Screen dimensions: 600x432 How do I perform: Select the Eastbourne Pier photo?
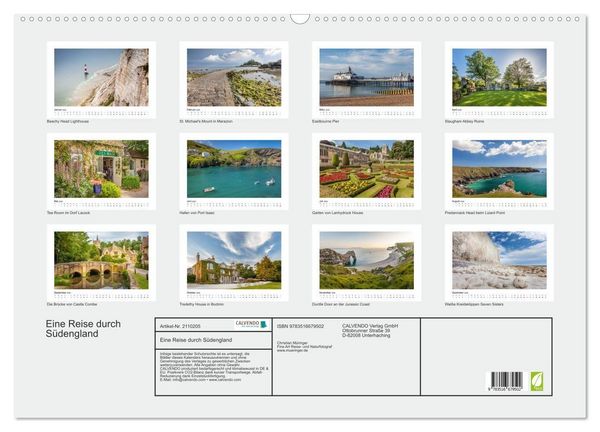click(367, 77)
